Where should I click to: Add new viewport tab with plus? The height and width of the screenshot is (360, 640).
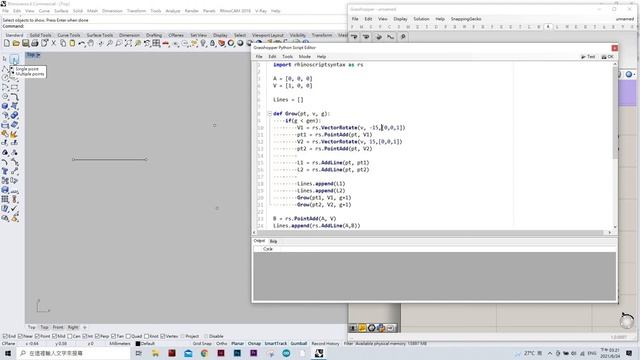[x=85, y=327]
